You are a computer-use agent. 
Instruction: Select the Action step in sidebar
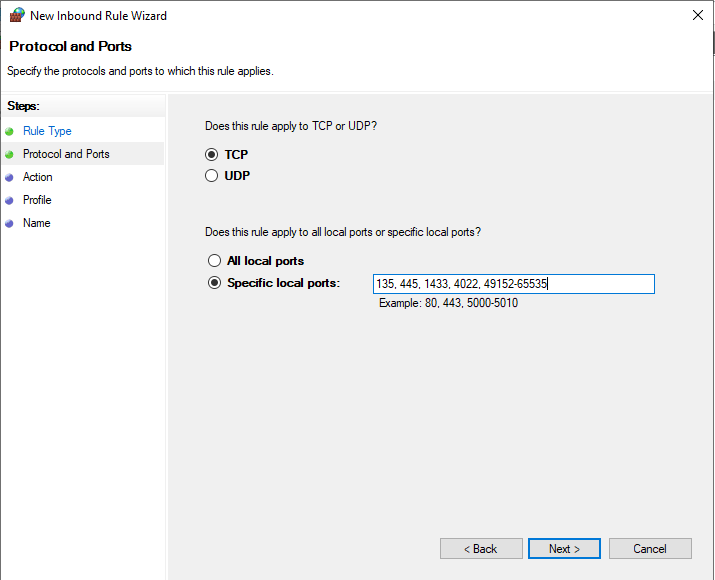37,177
